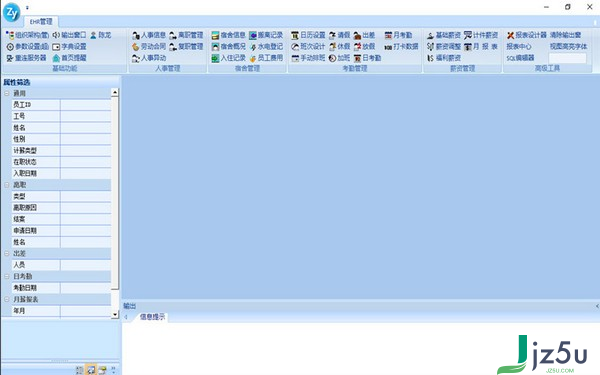
Task: Click 清除输出窗 clear output
Action: [566, 35]
